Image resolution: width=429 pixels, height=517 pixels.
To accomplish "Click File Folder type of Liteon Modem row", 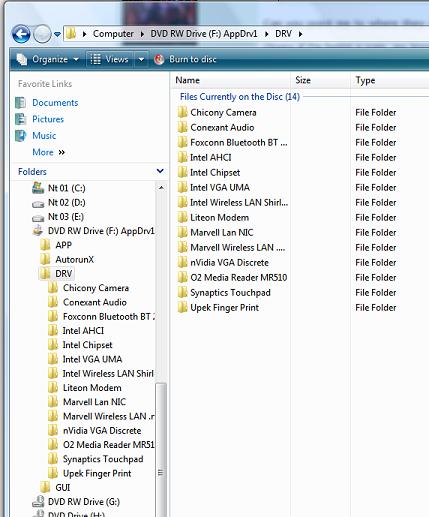I will [376, 217].
